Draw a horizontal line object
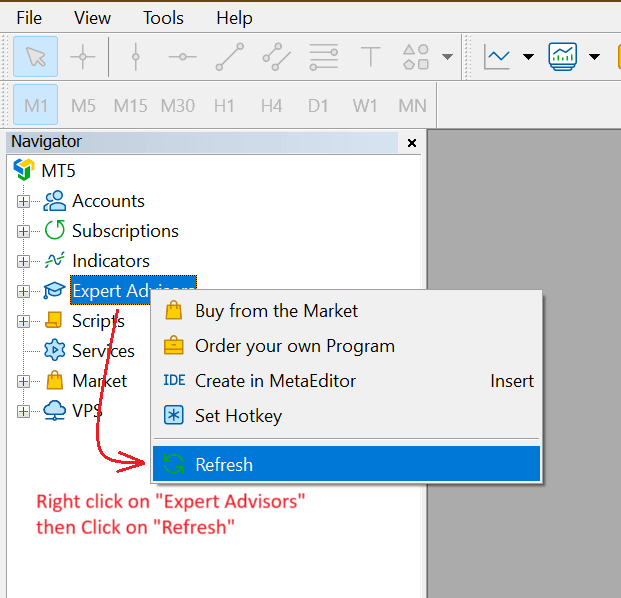 tap(183, 57)
